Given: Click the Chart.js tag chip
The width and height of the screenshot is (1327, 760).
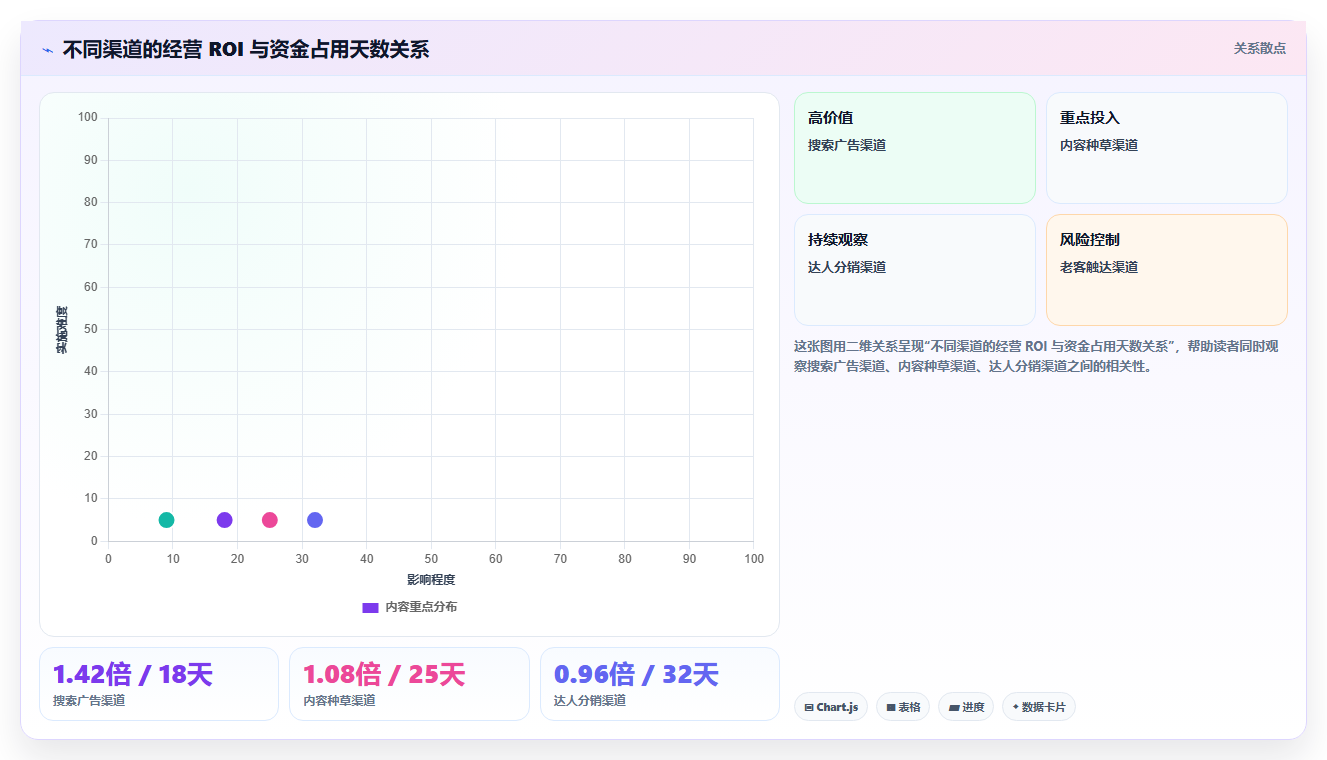Looking at the screenshot, I should click(x=831, y=707).
